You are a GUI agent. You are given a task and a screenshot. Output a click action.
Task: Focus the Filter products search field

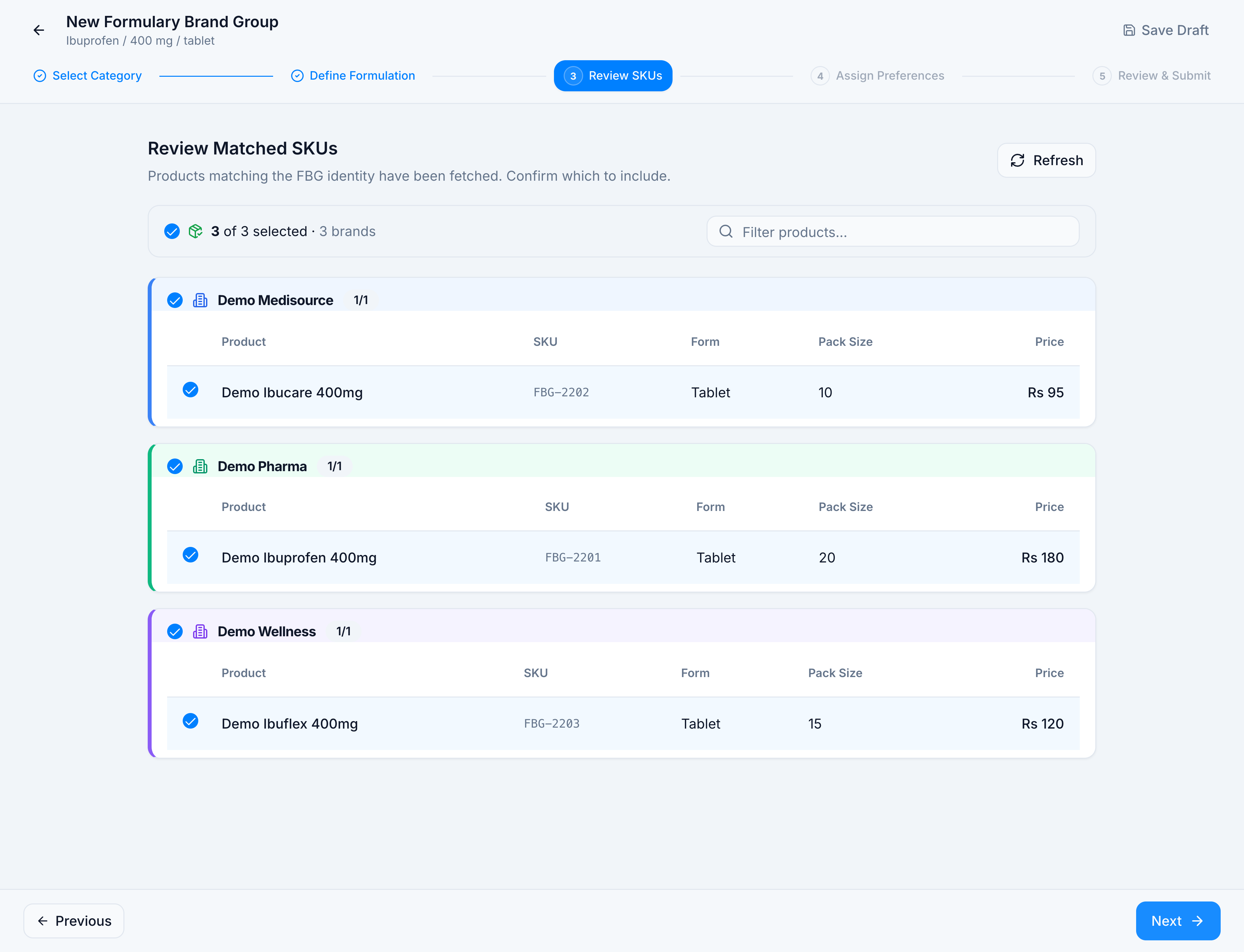click(893, 231)
